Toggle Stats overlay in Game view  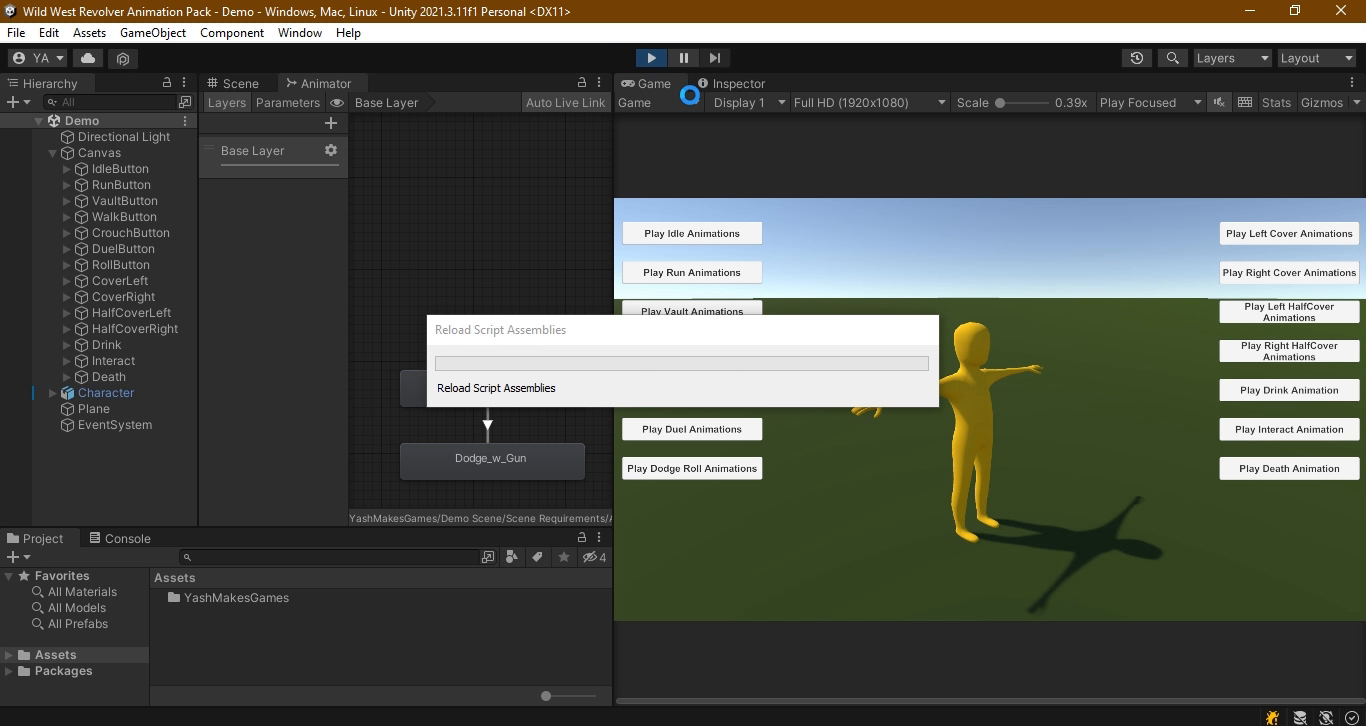tap(1276, 102)
